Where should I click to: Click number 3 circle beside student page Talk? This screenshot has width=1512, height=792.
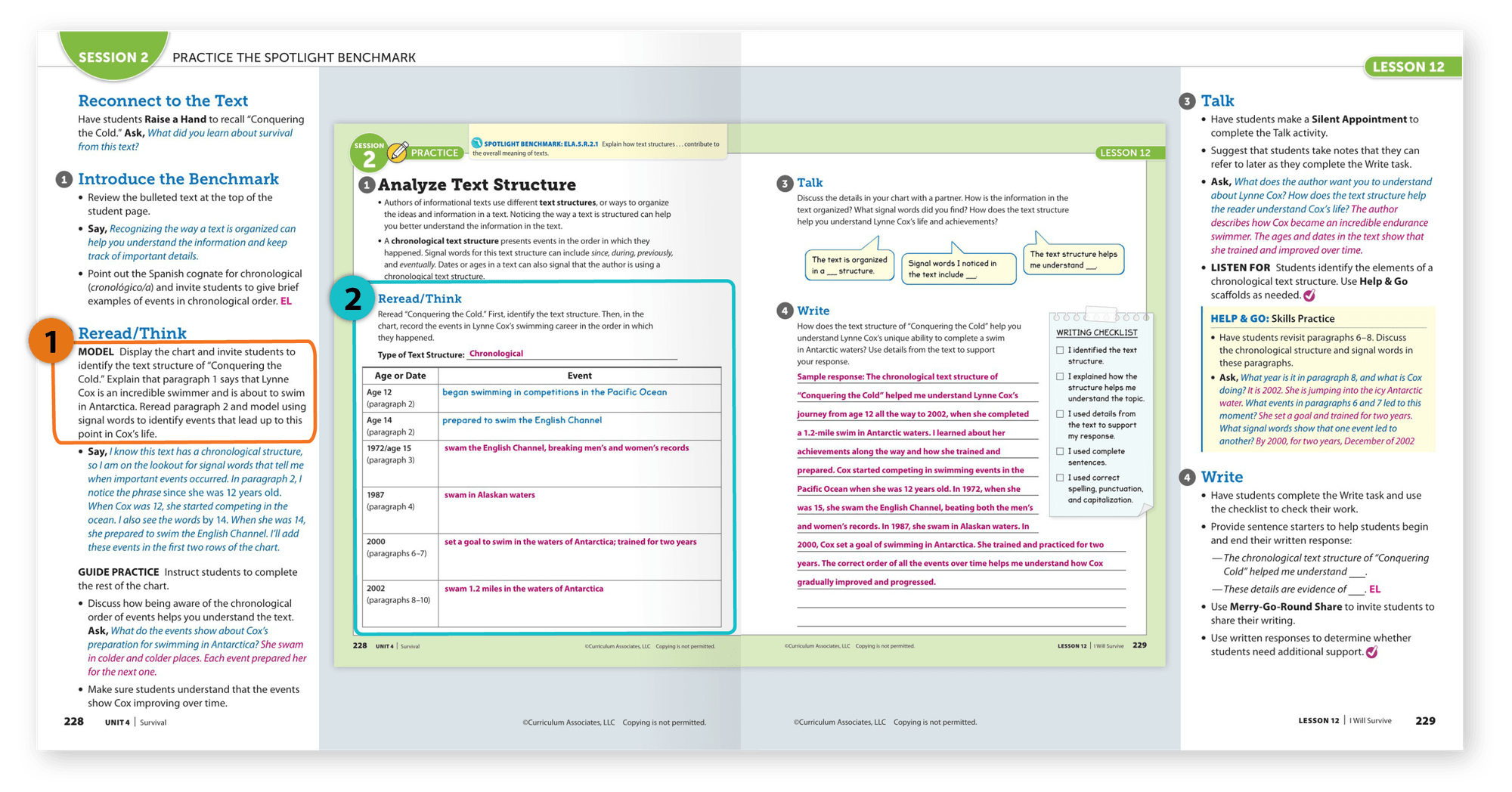tap(785, 184)
